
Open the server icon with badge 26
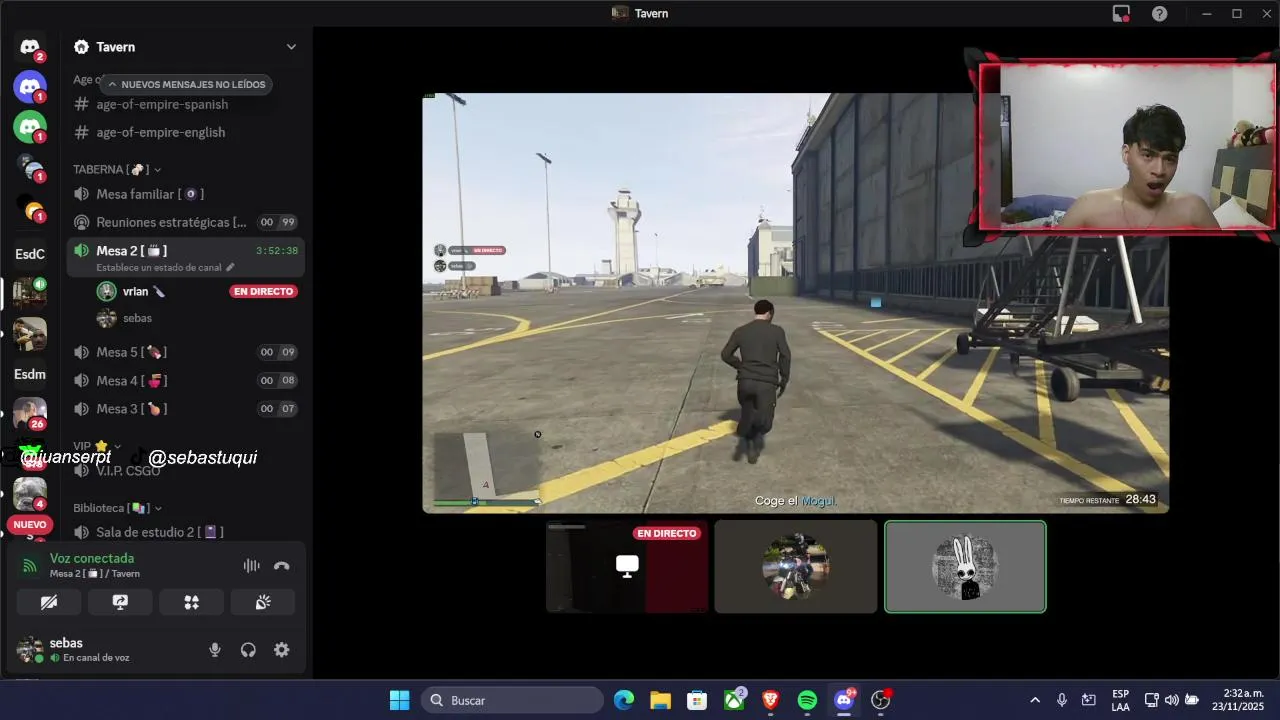30,412
